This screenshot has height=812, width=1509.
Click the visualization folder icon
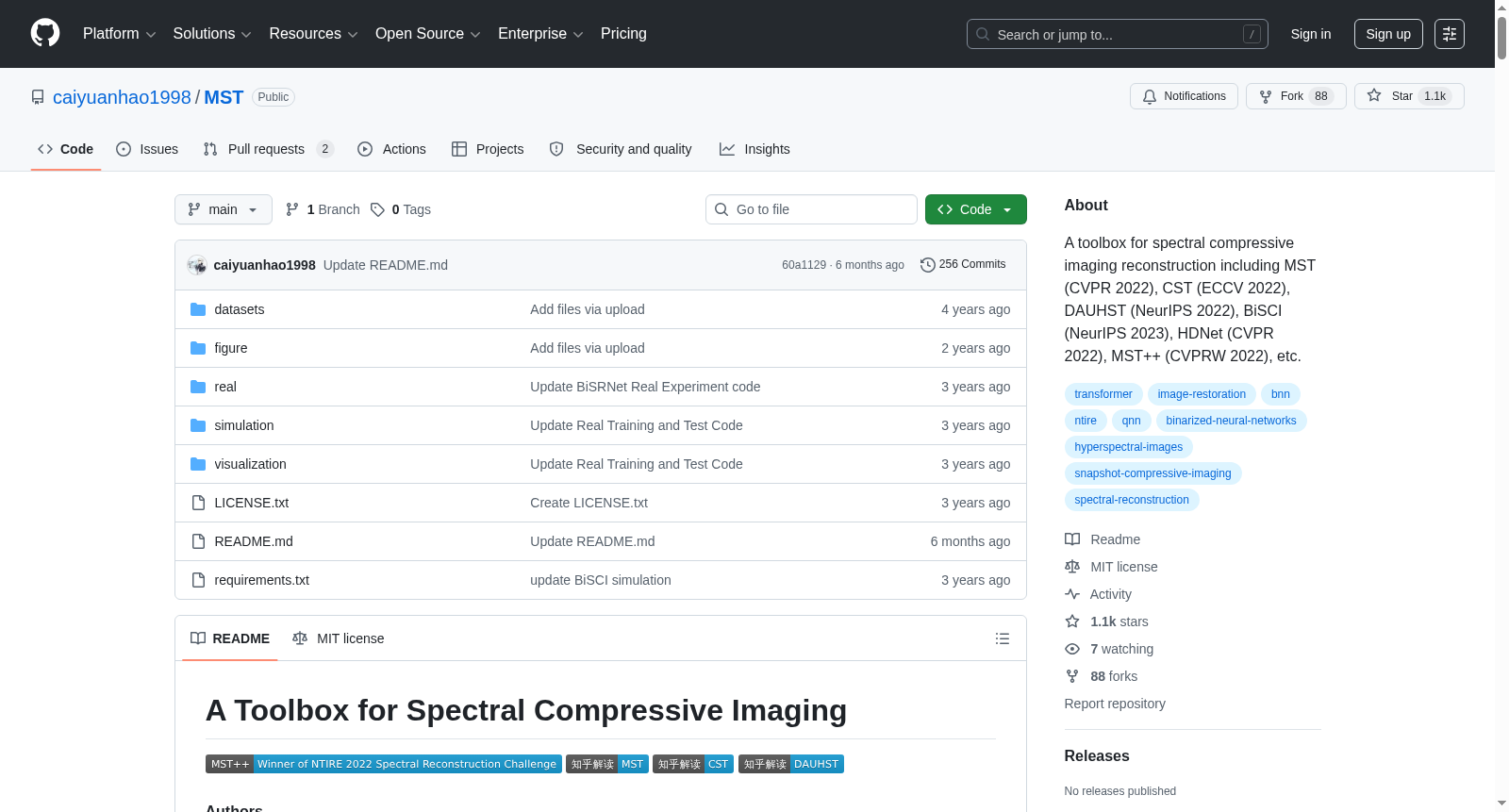[198, 464]
